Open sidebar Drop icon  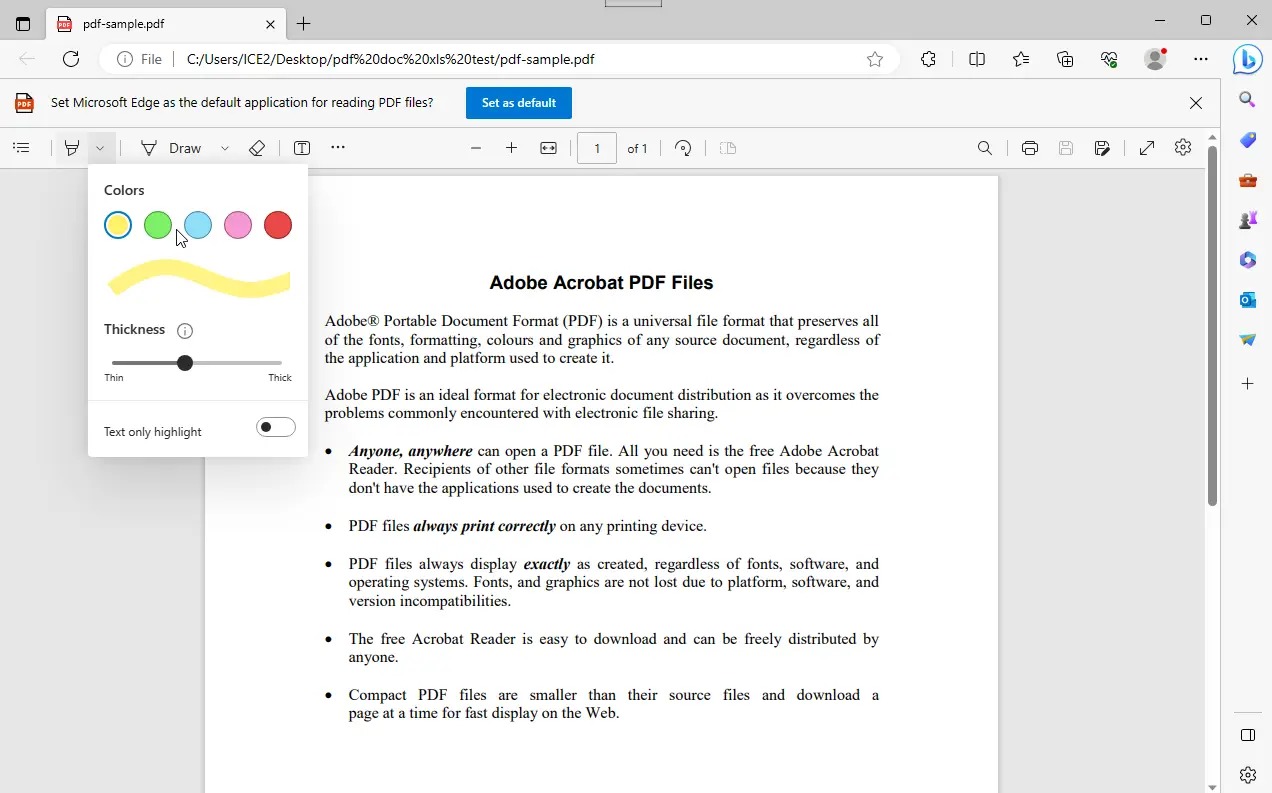coord(1248,340)
